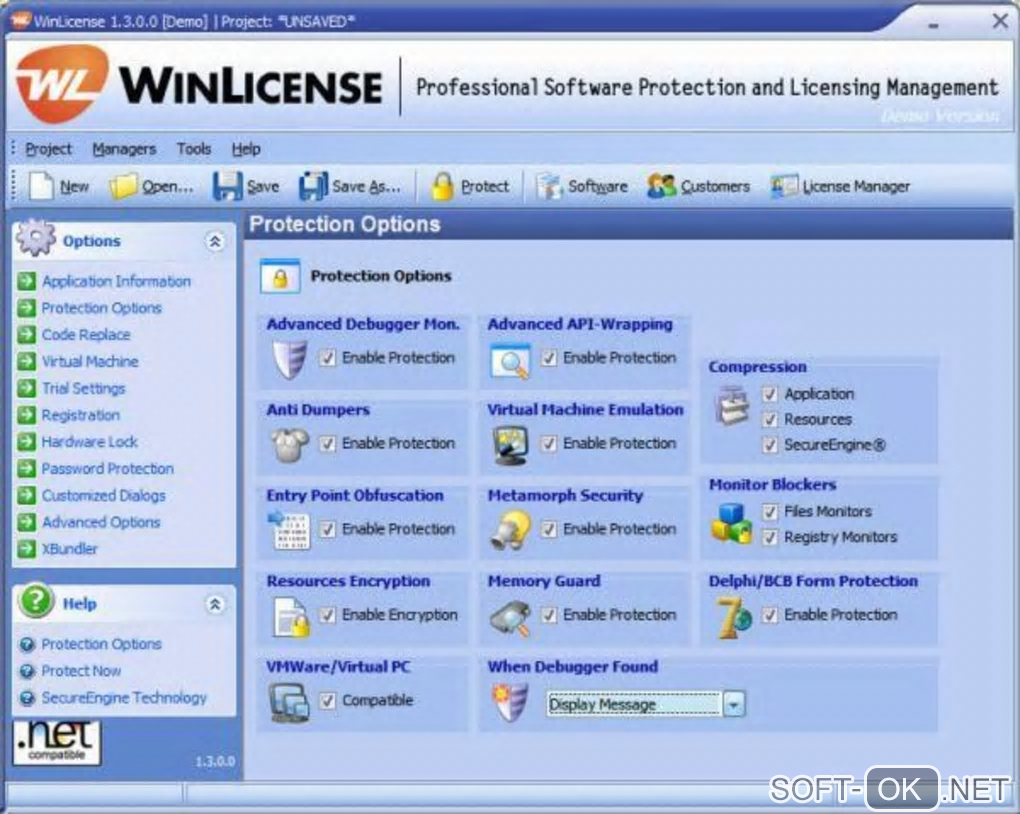
Task: Click the Protection Options header padlock icon
Action: click(x=280, y=277)
